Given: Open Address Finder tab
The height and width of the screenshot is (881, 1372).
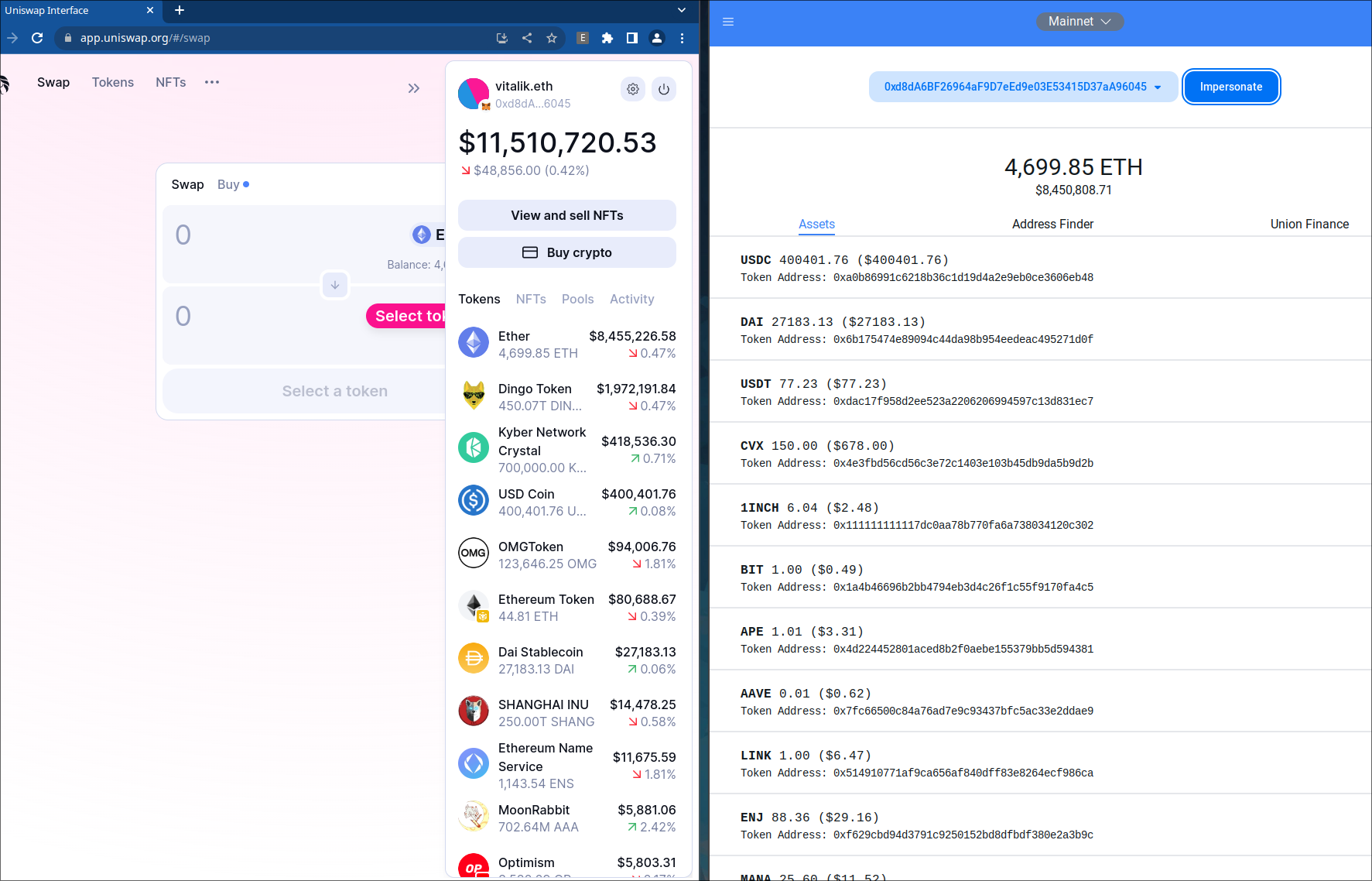Looking at the screenshot, I should pyautogui.click(x=1052, y=224).
